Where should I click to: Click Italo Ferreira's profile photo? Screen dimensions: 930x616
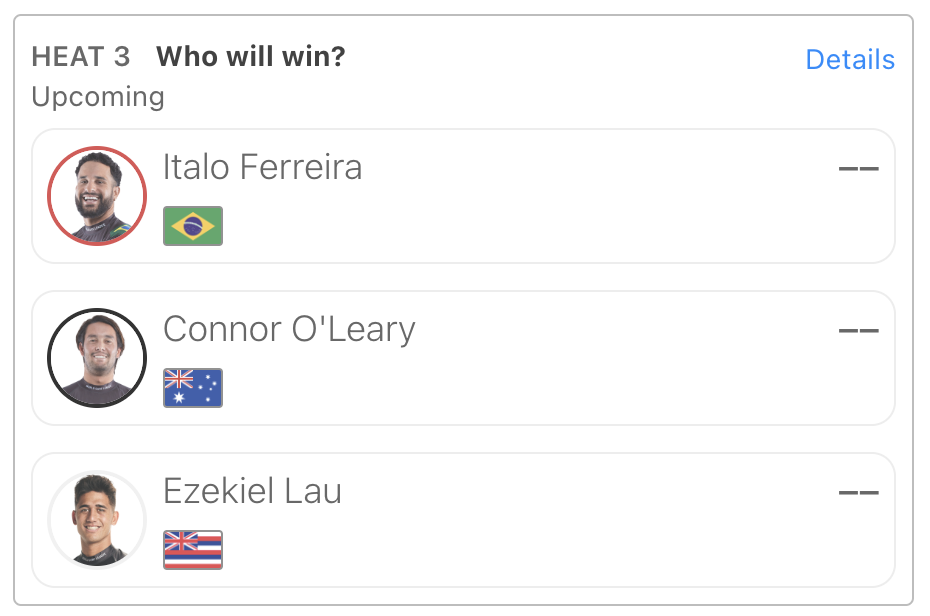97,196
